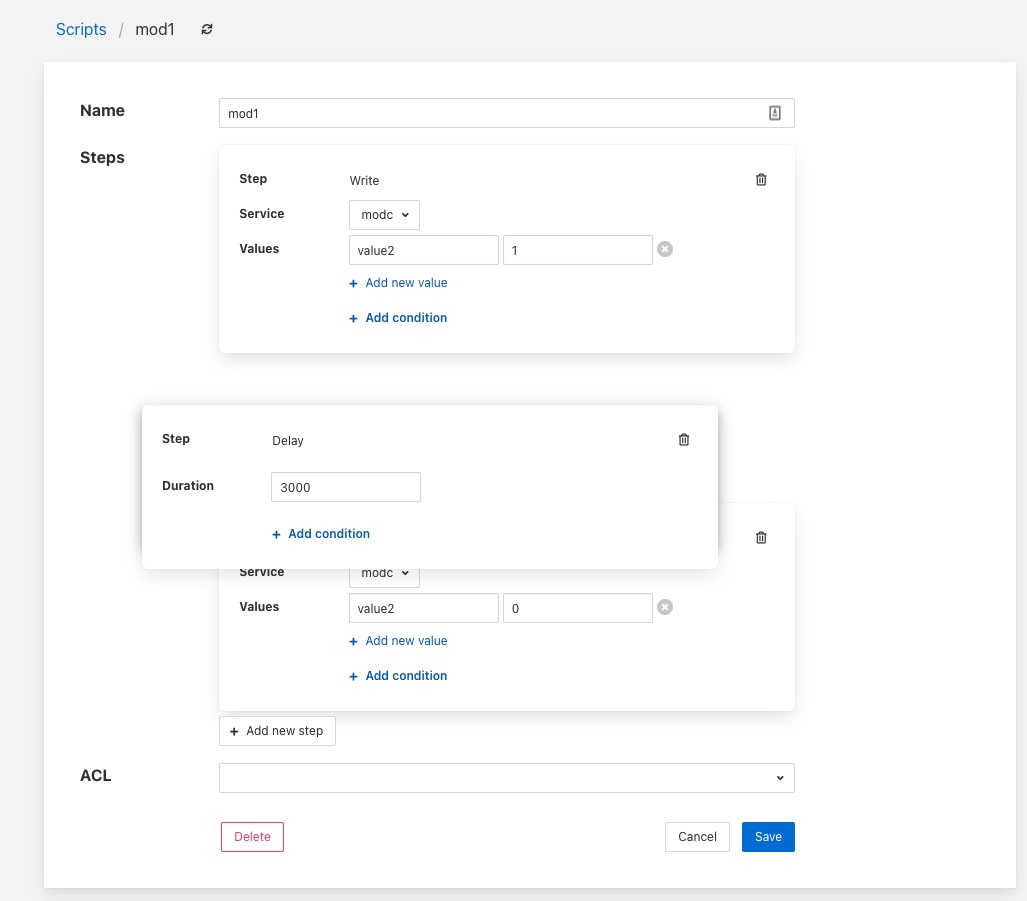Click Add condition in first Write step

coord(398,318)
